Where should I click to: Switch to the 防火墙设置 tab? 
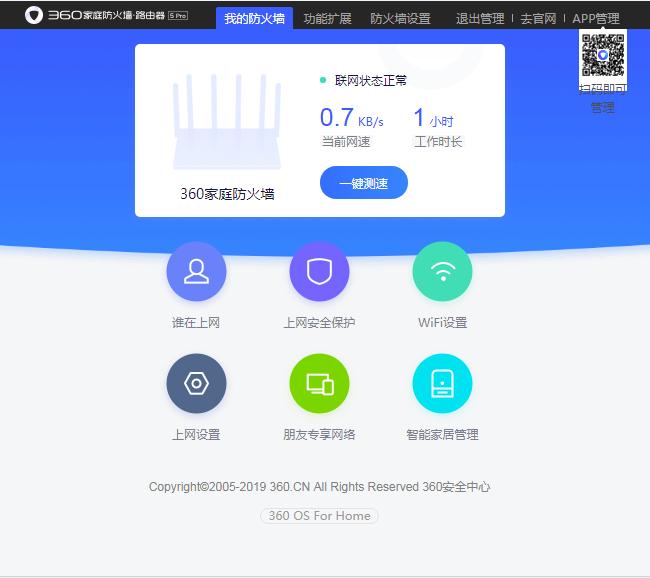click(400, 19)
